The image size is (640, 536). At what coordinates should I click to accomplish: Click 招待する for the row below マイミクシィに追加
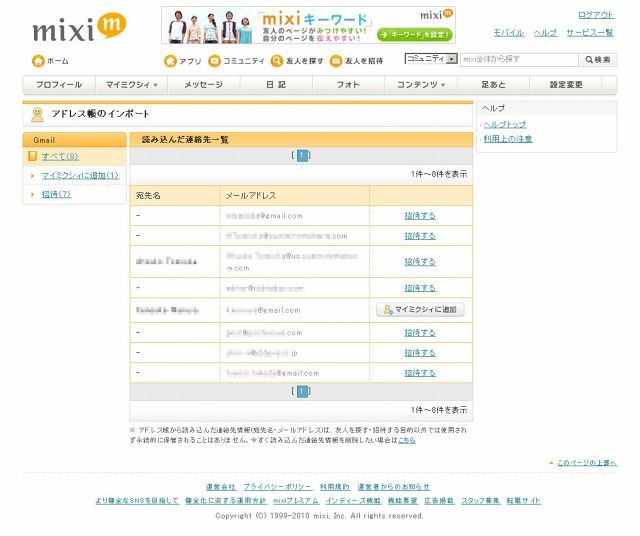pos(420,333)
